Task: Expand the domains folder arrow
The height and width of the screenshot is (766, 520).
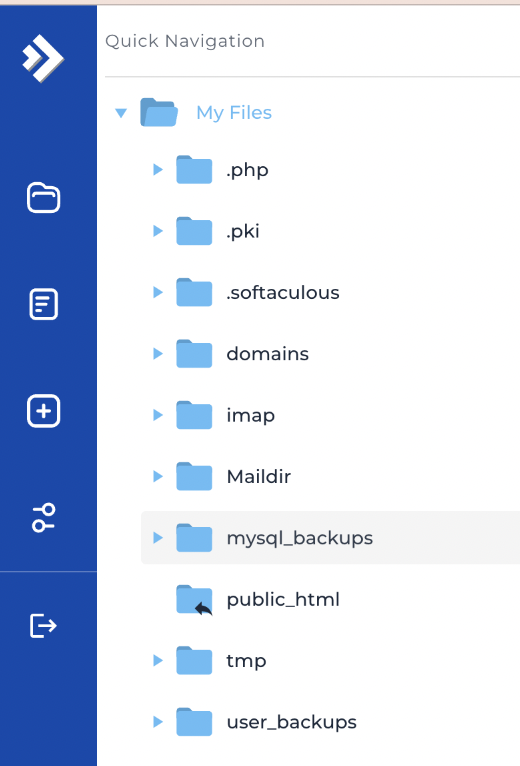Action: (x=157, y=353)
